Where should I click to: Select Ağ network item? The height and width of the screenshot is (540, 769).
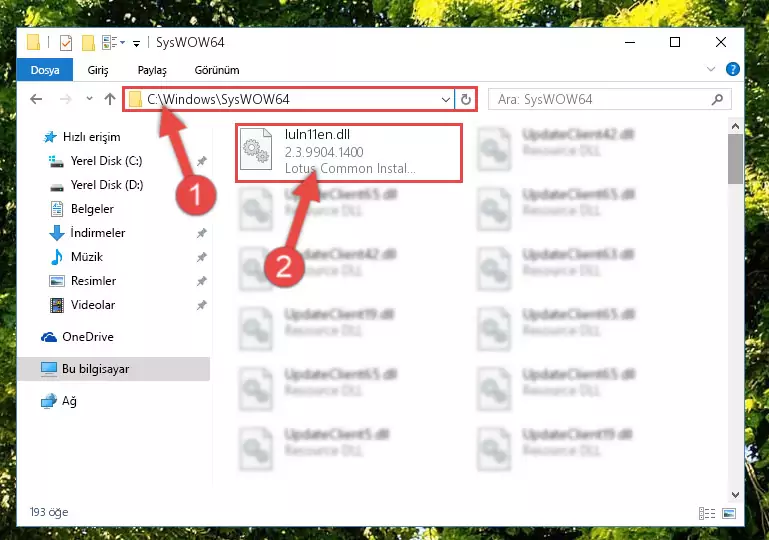(69, 401)
